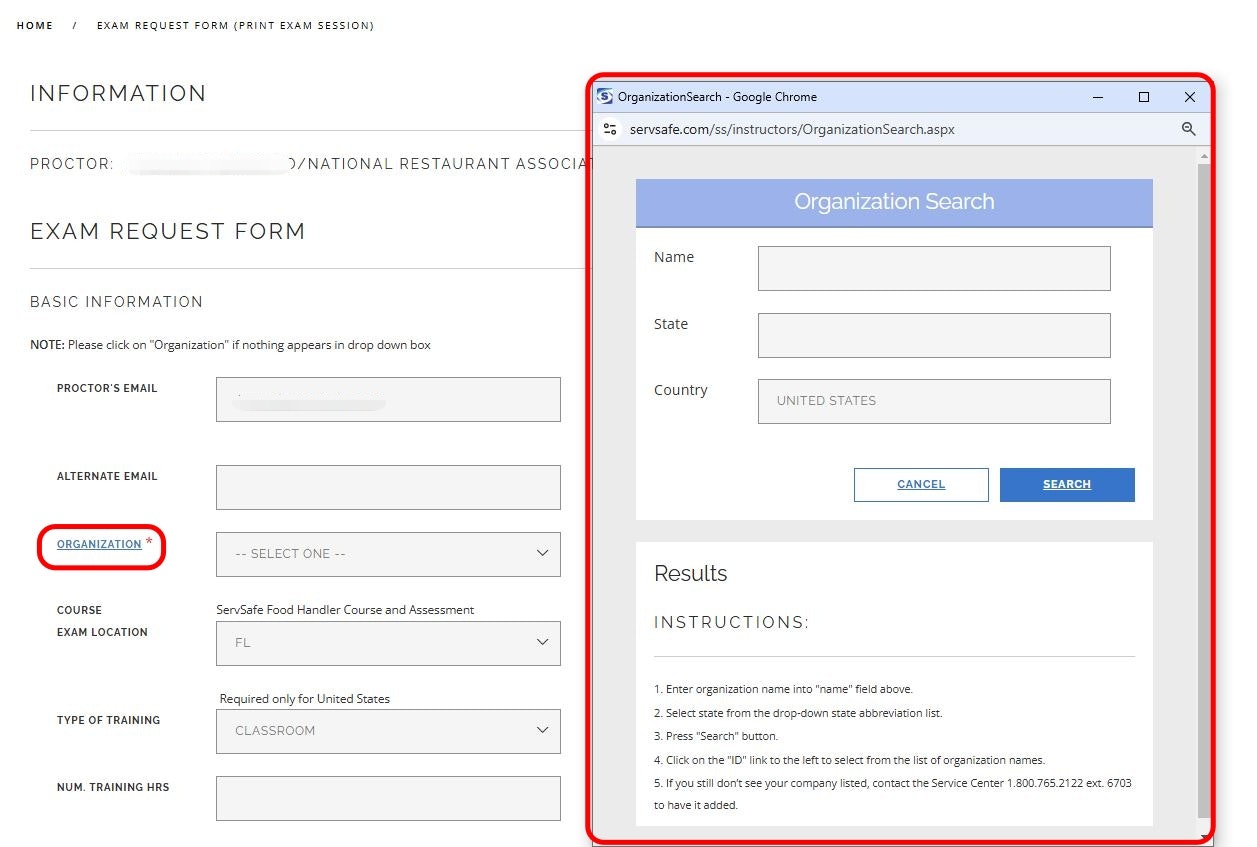This screenshot has width=1257, height=847.
Task: Click the ServSafe favicon in popup title bar
Action: point(605,97)
